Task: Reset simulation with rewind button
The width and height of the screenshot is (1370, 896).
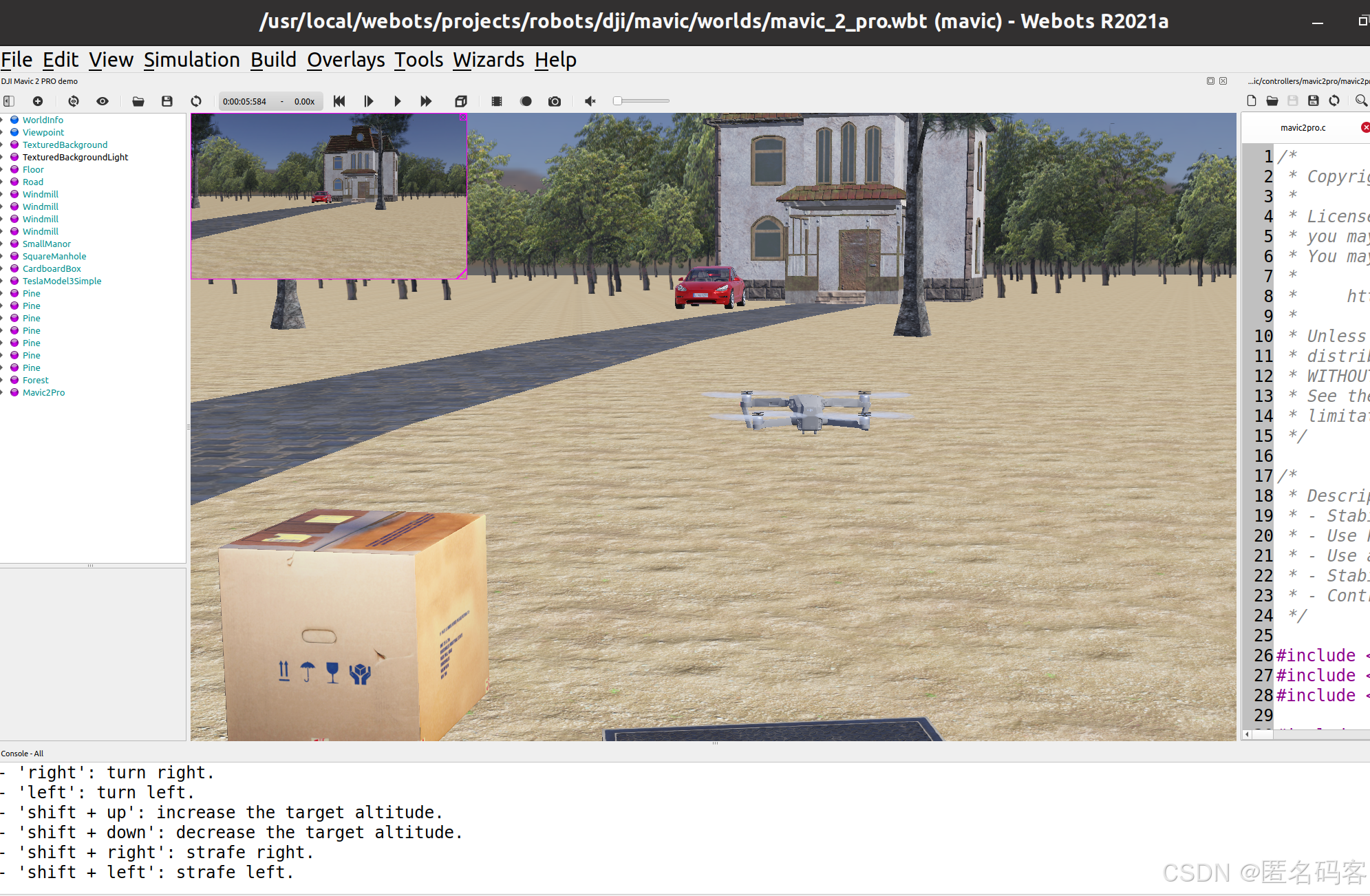Action: [339, 101]
